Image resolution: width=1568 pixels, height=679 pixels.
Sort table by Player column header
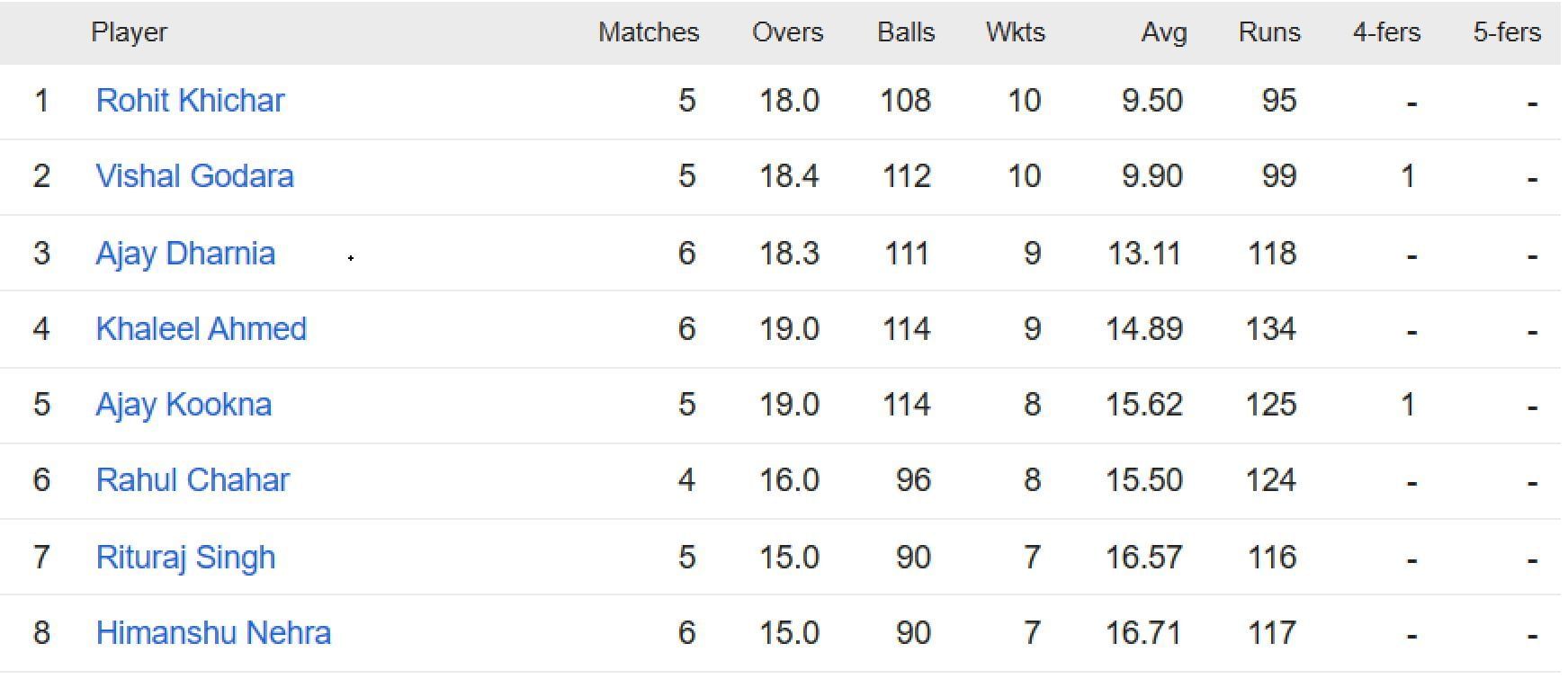tap(129, 32)
